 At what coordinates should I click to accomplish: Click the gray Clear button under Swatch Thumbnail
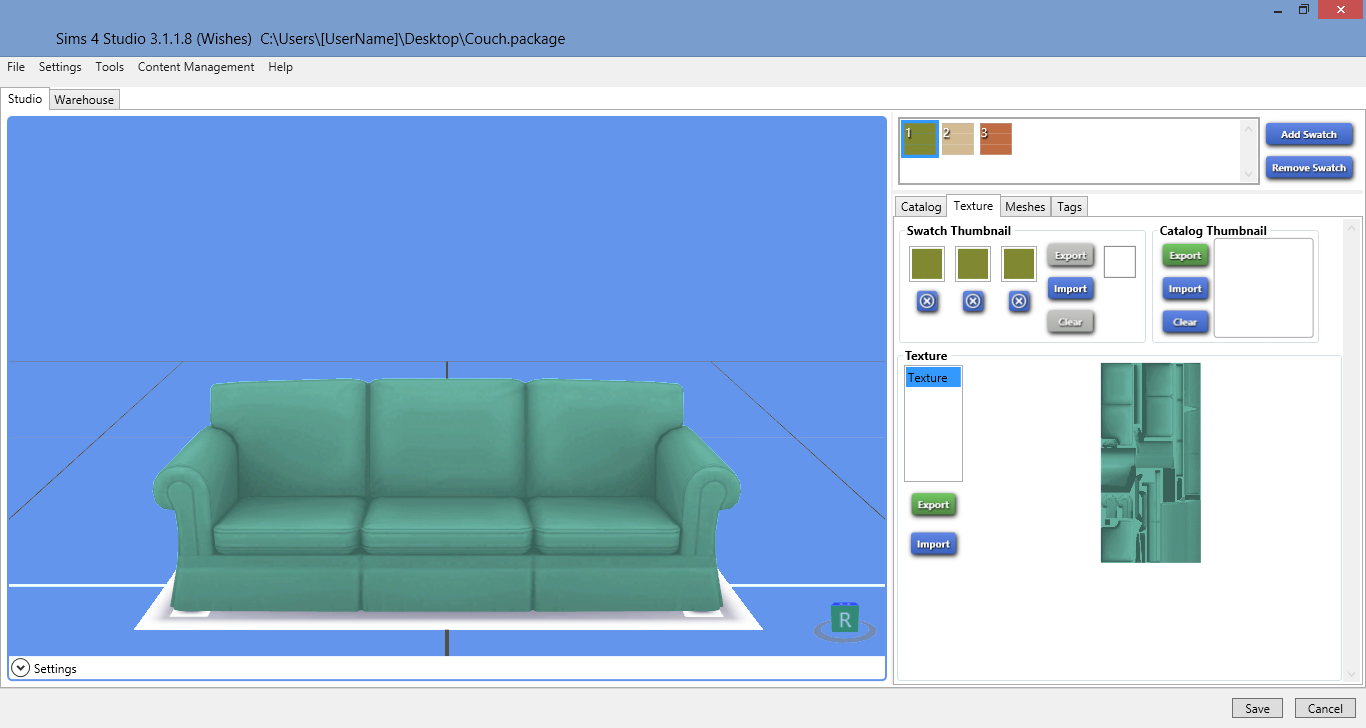pyautogui.click(x=1070, y=322)
